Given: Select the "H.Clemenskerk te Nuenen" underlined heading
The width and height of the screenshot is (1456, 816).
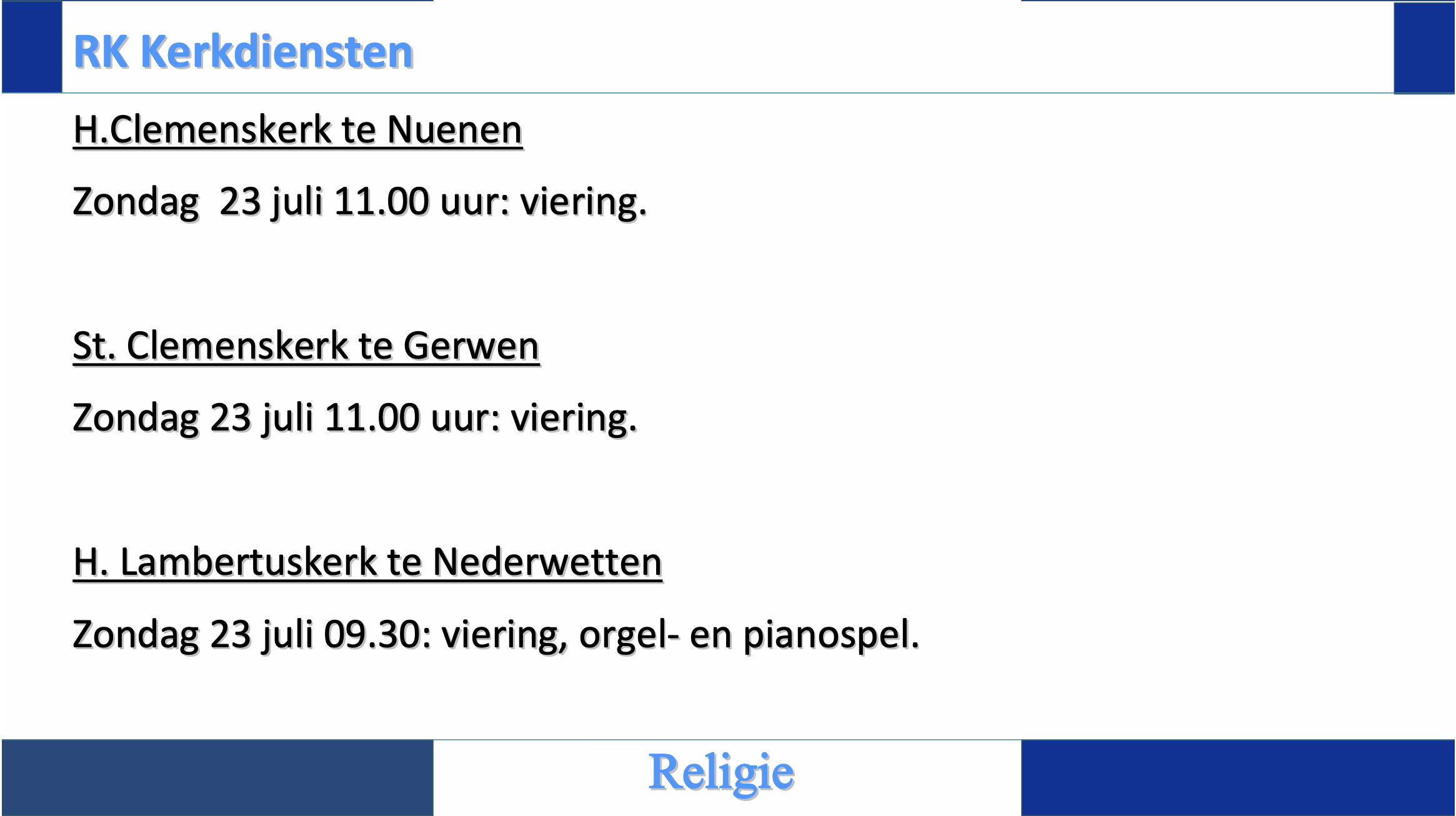Looking at the screenshot, I should pos(297,130).
